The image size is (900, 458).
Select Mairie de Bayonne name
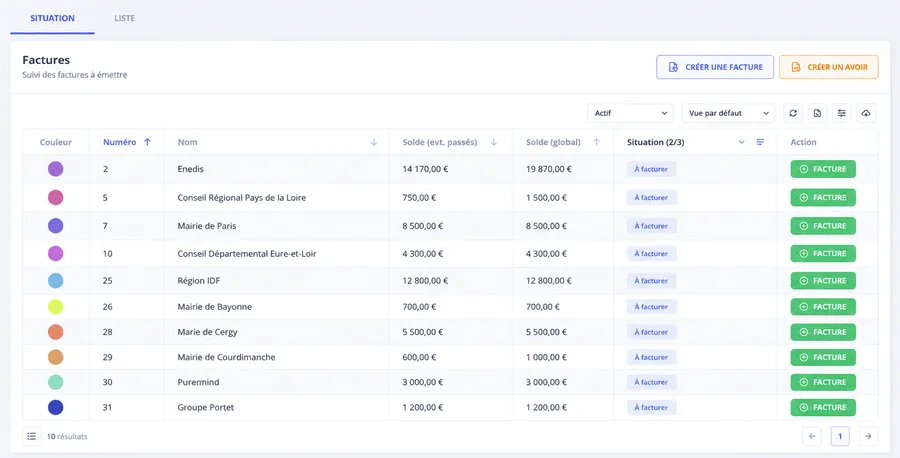pyautogui.click(x=215, y=306)
